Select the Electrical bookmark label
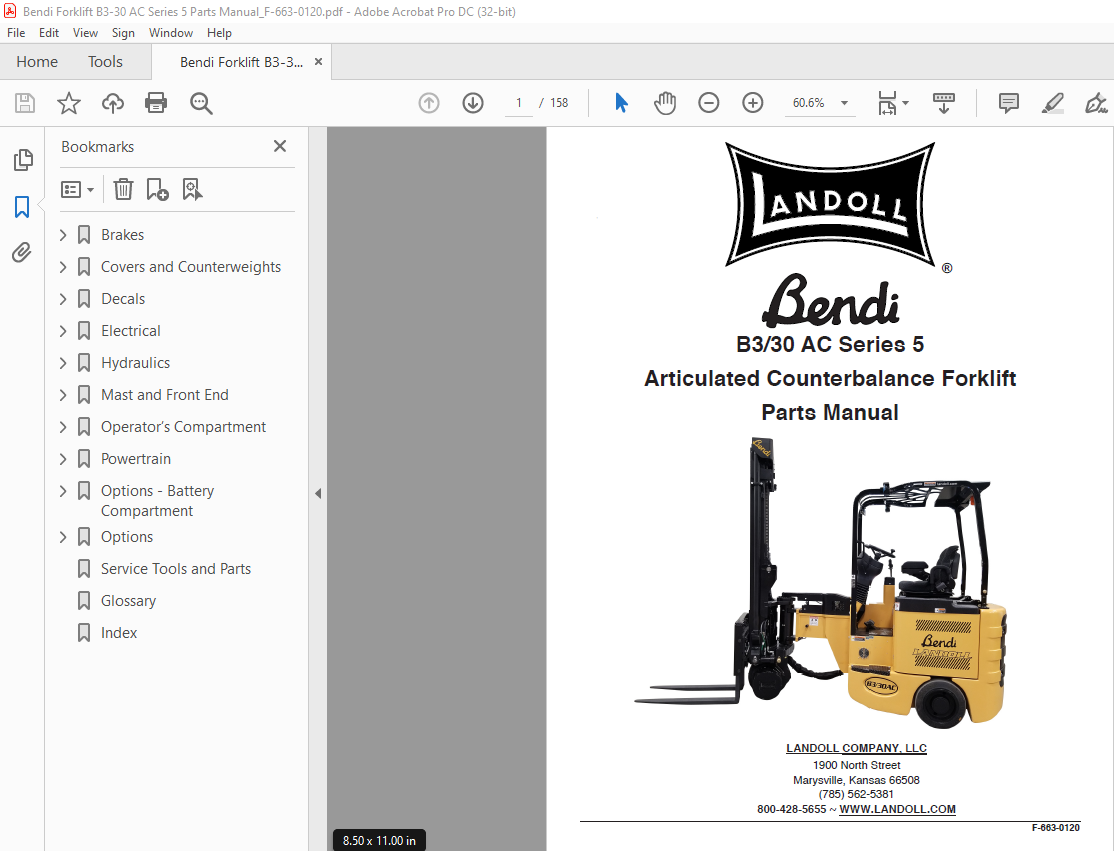Viewport: 1114px width, 851px height. point(131,330)
